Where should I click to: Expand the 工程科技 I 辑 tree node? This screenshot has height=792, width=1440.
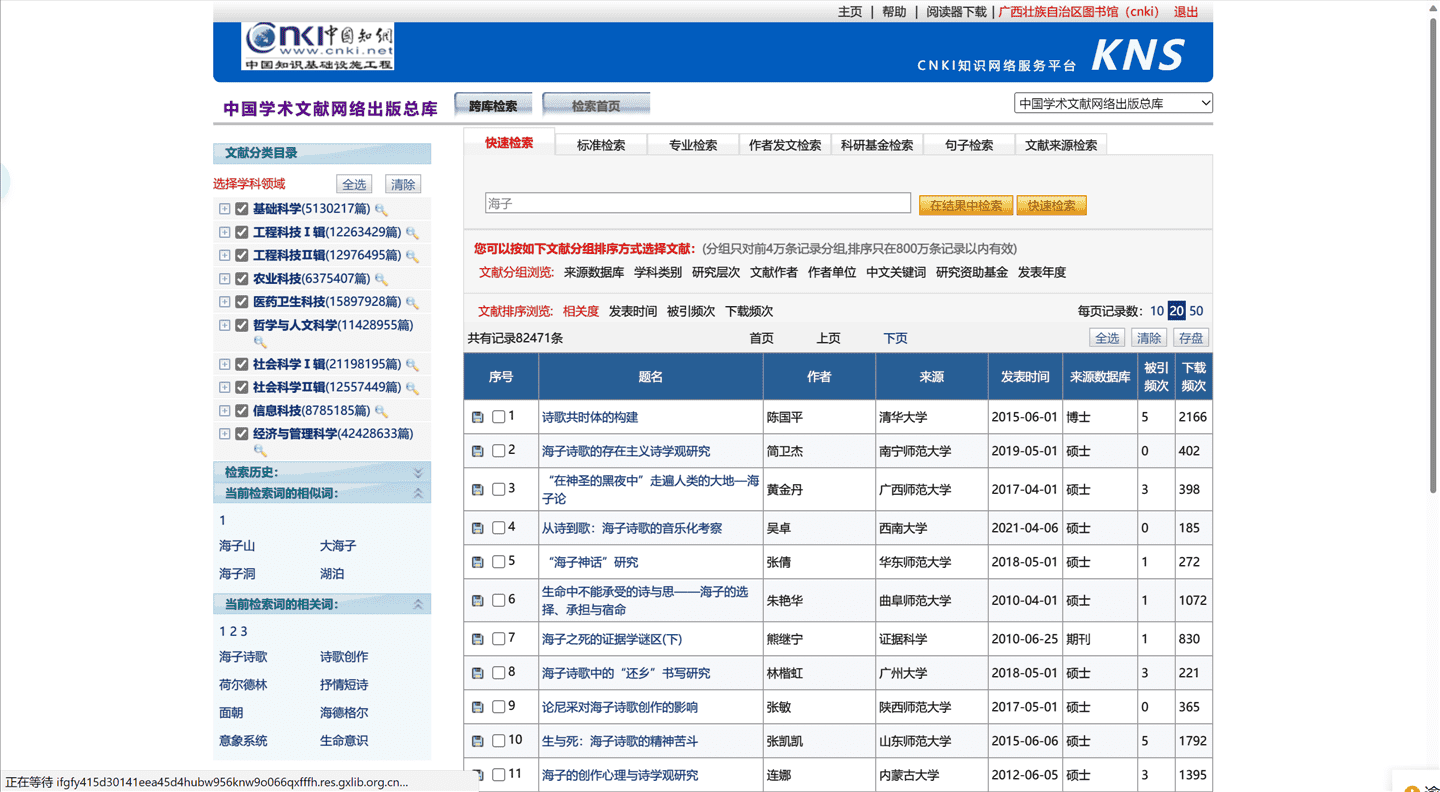coord(224,232)
